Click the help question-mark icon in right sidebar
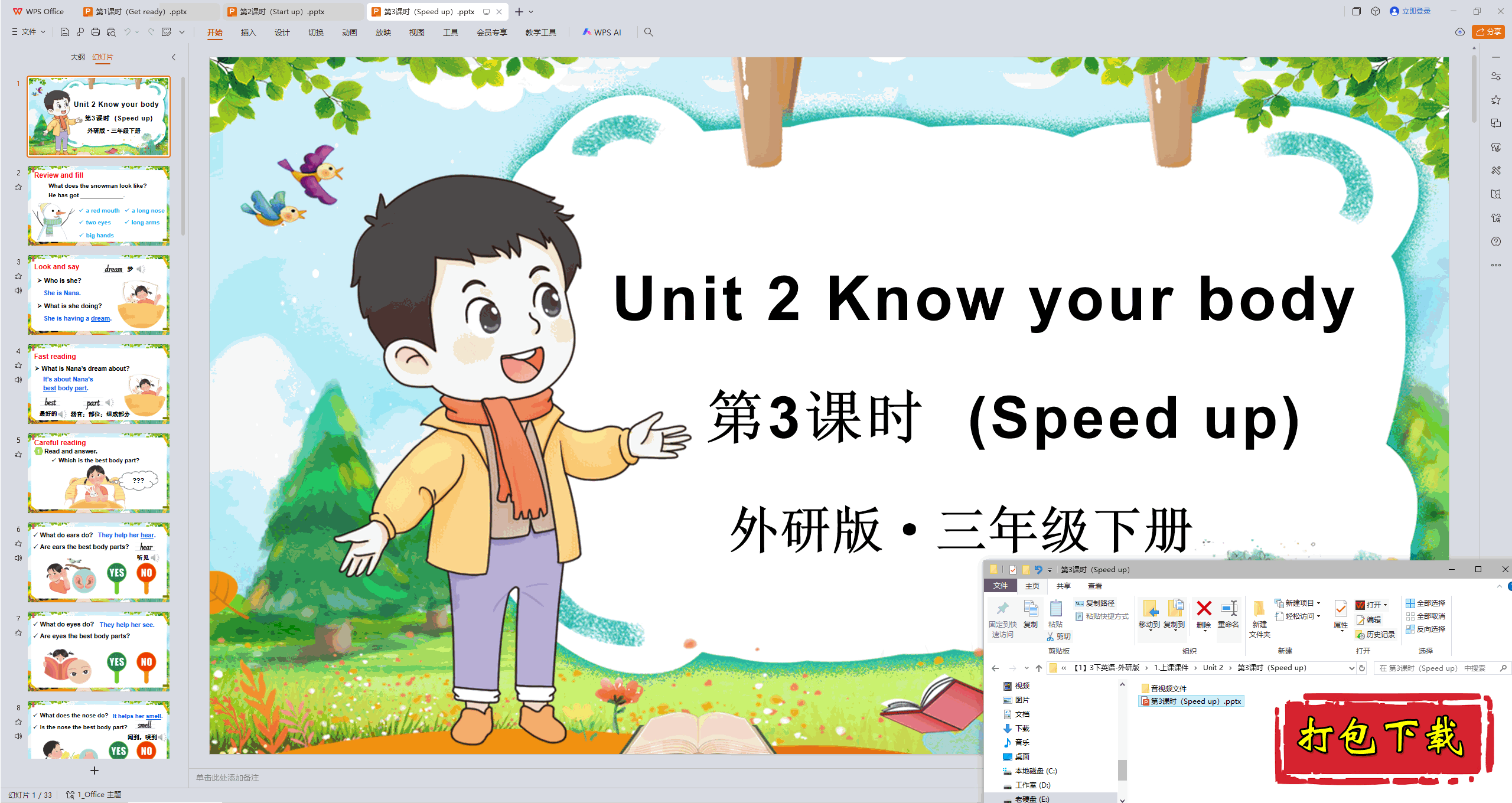This screenshot has width=1512, height=803. (x=1496, y=241)
